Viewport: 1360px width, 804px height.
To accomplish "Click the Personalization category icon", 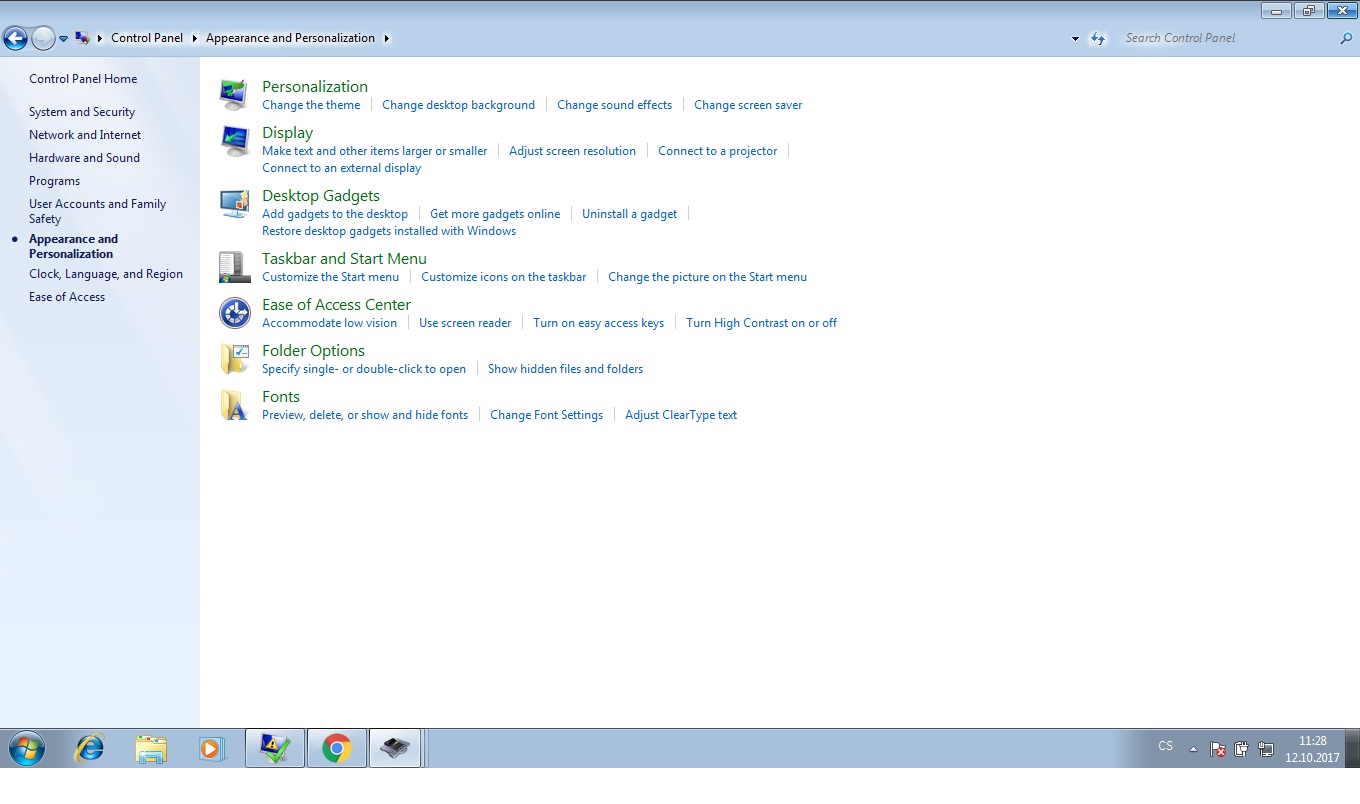I will point(234,95).
